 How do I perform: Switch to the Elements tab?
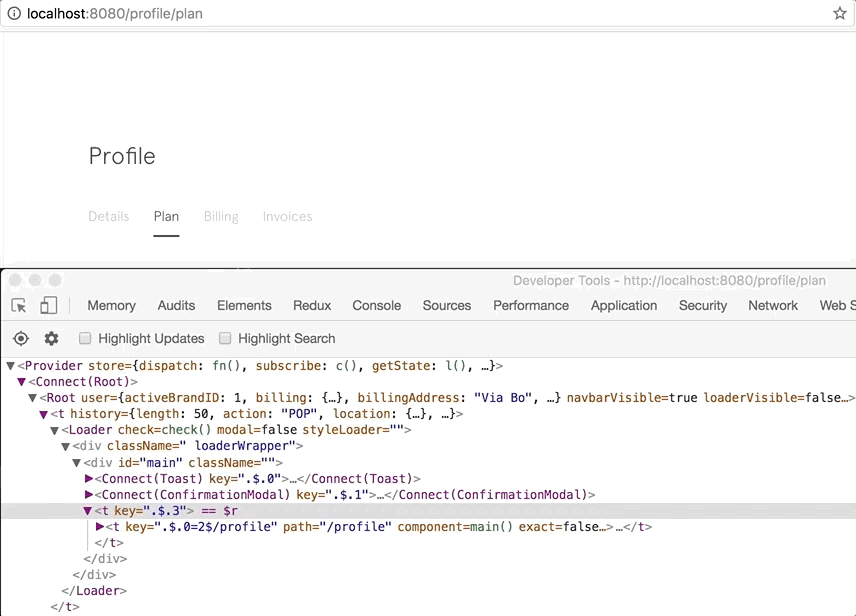coord(244,305)
